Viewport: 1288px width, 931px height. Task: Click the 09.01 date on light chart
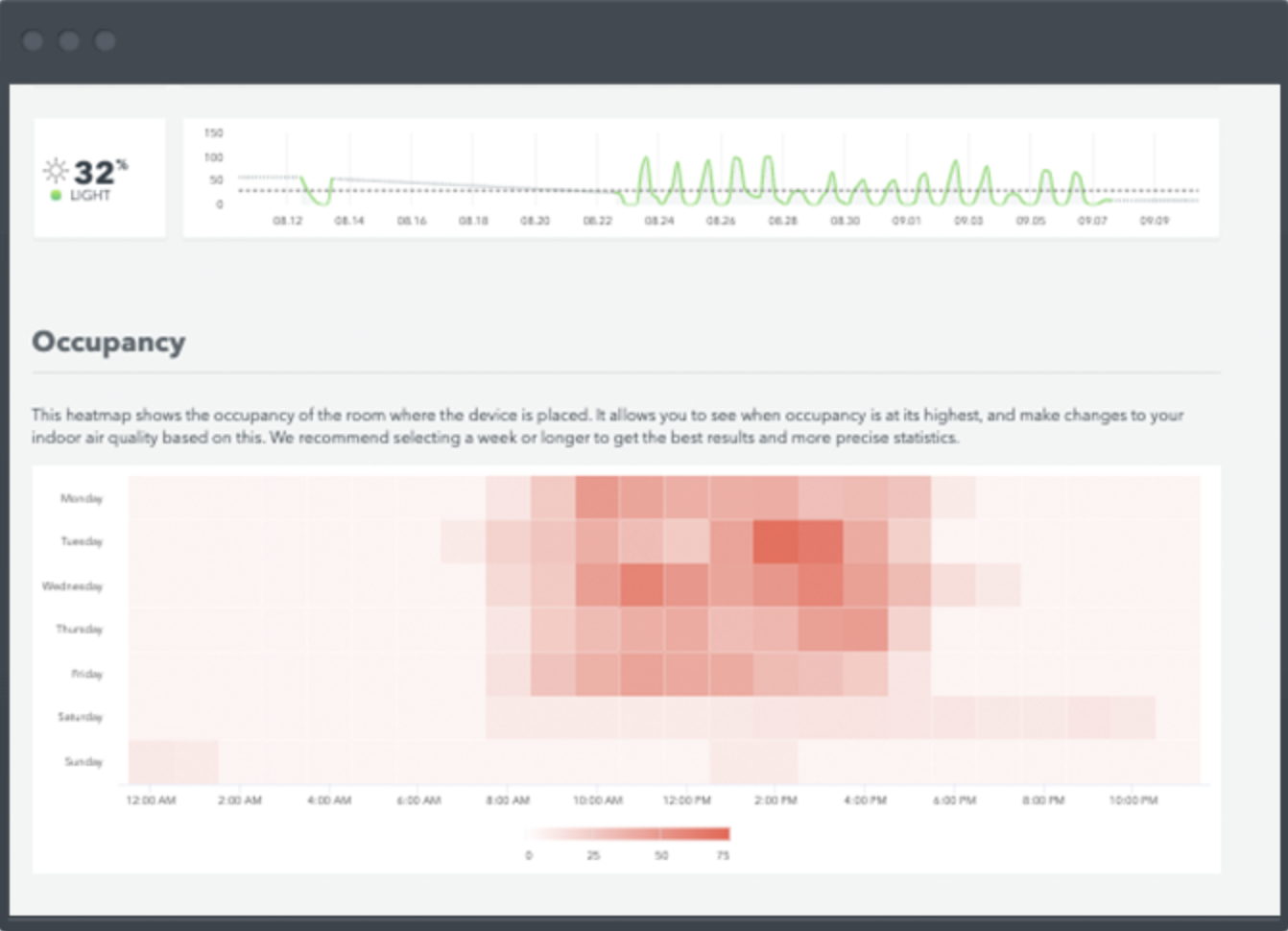coord(906,221)
